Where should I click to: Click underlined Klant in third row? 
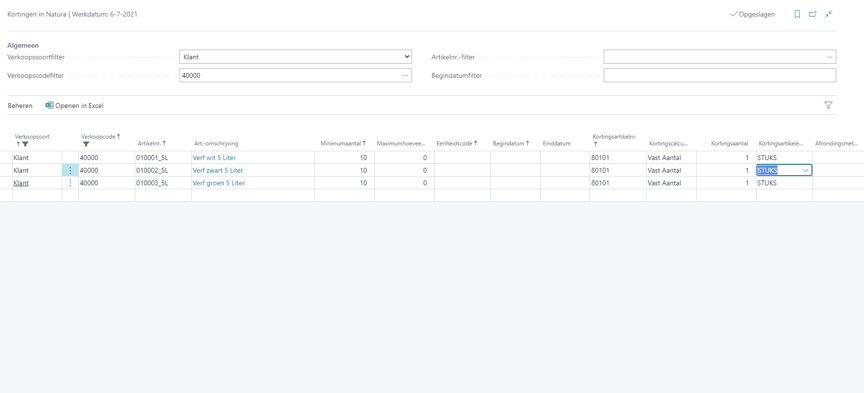[x=21, y=183]
